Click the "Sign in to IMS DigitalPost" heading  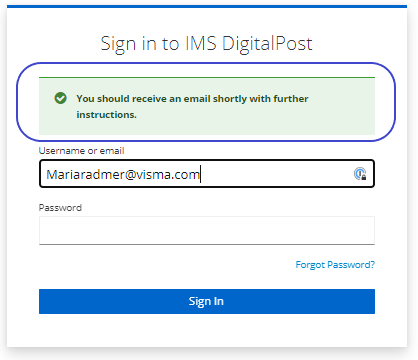[206, 44]
